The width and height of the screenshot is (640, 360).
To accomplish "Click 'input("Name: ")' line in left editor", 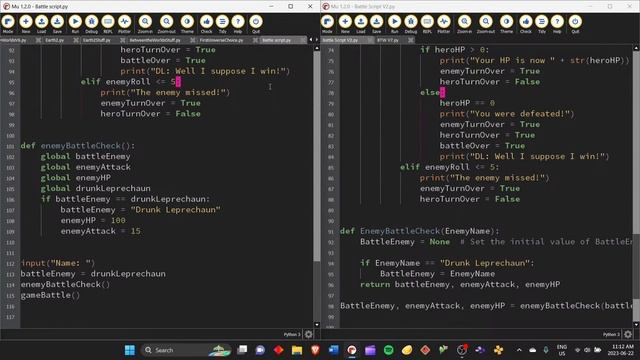I will click(58, 263).
